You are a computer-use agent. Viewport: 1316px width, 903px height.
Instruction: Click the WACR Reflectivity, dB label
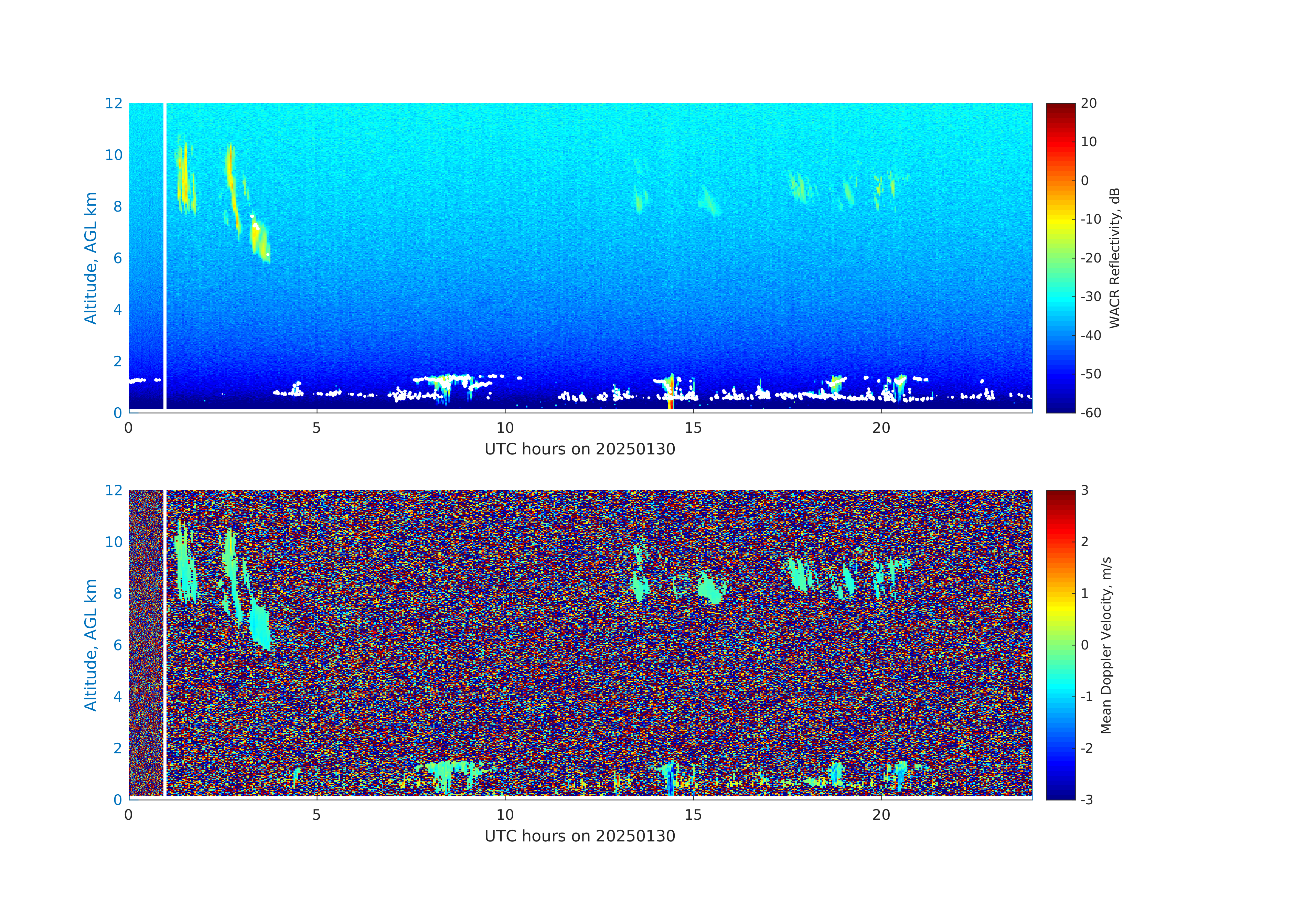1114,258
